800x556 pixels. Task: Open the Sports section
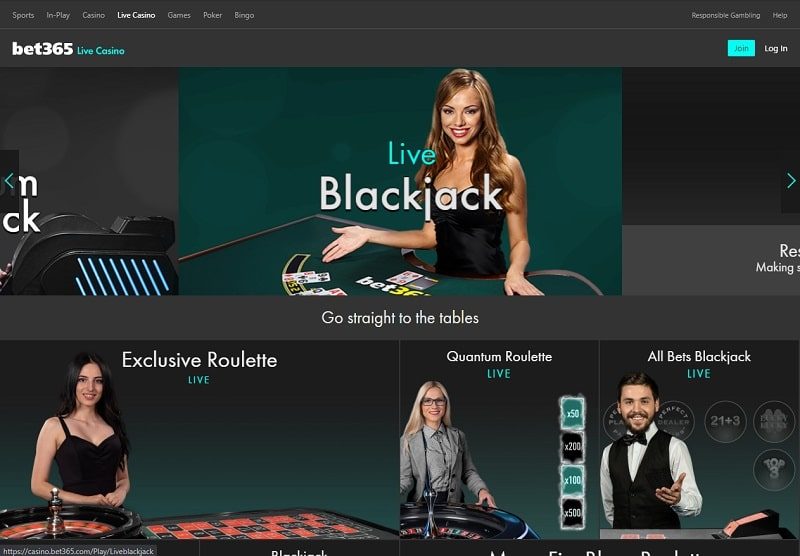tap(23, 15)
